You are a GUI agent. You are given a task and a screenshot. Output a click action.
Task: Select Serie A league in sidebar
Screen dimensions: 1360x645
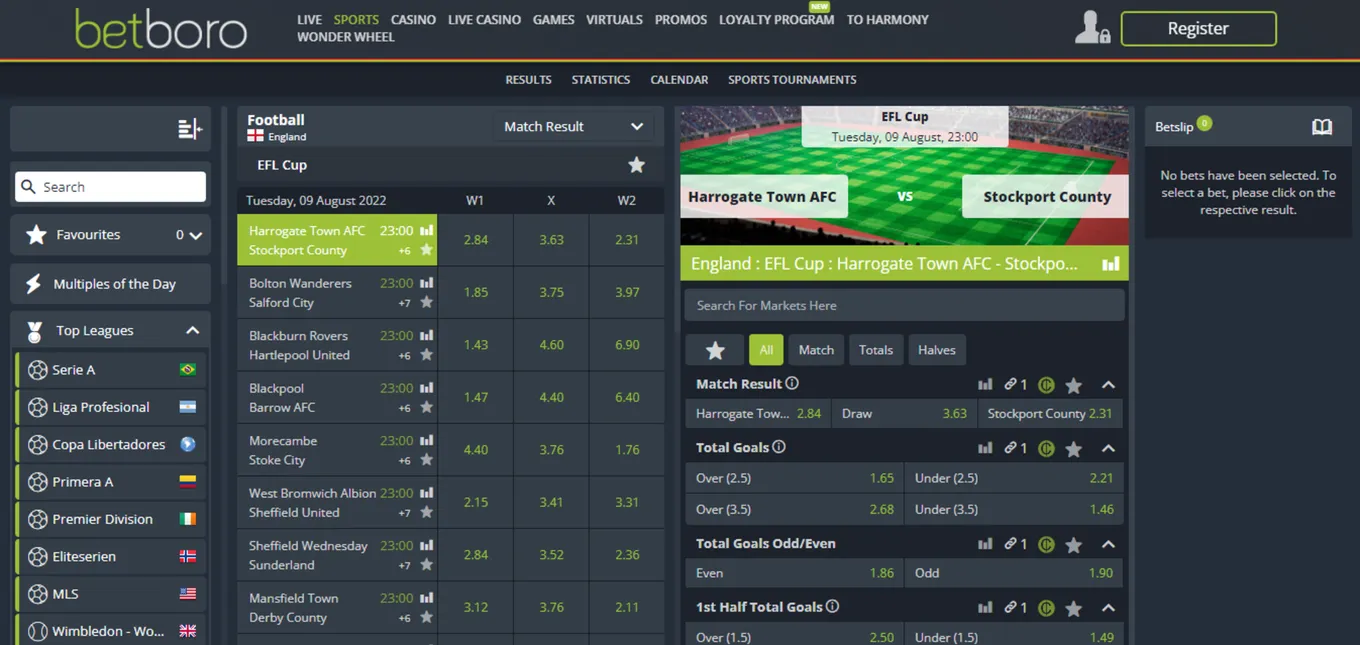tap(110, 370)
